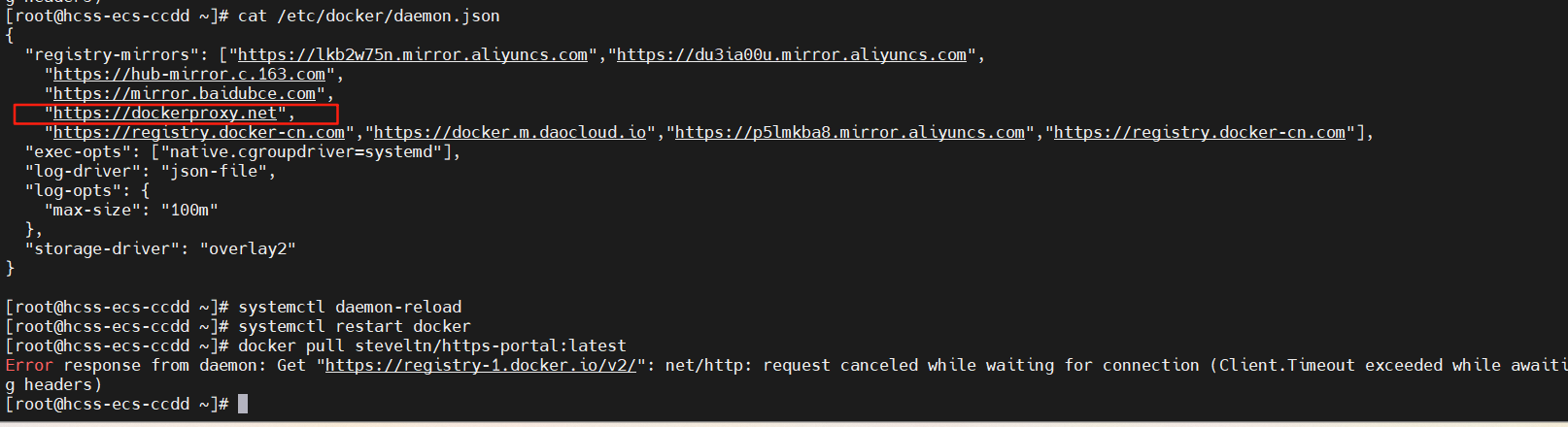The width and height of the screenshot is (1568, 427).
Task: Click the terminal cursor at the prompt
Action: 243,404
